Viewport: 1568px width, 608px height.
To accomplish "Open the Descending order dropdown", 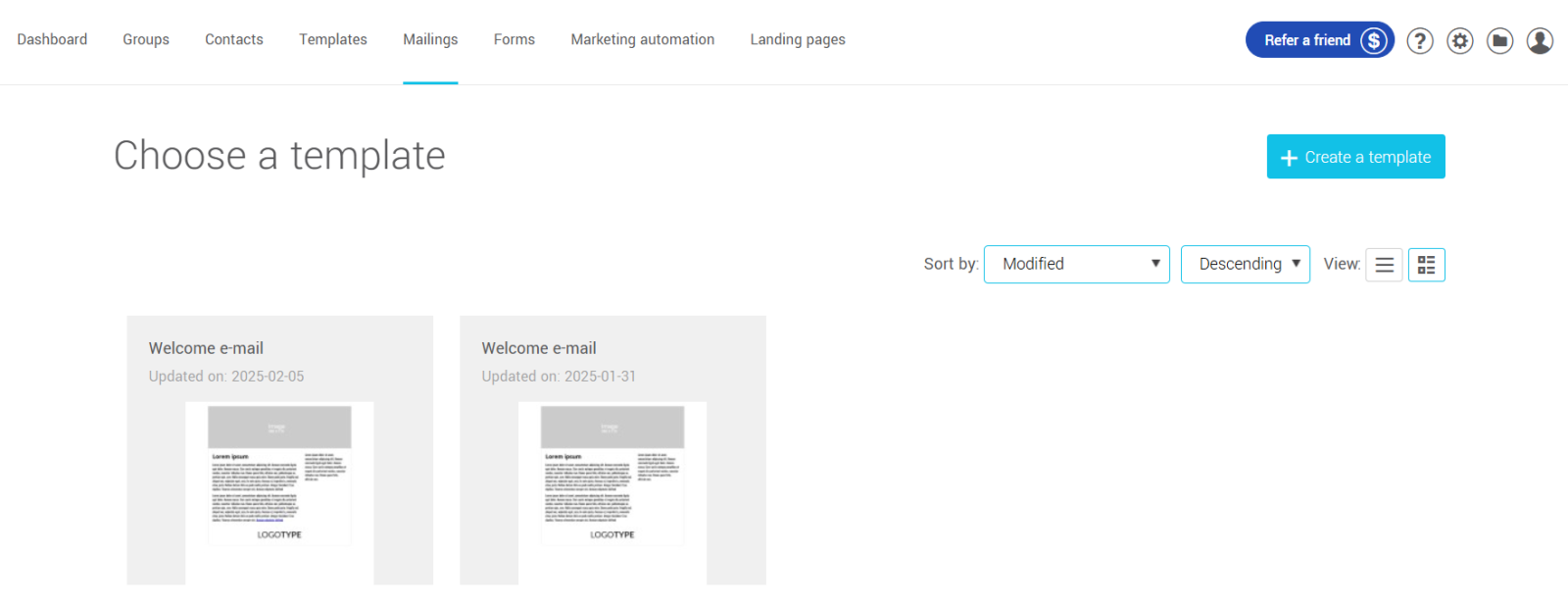I will pos(1245,264).
